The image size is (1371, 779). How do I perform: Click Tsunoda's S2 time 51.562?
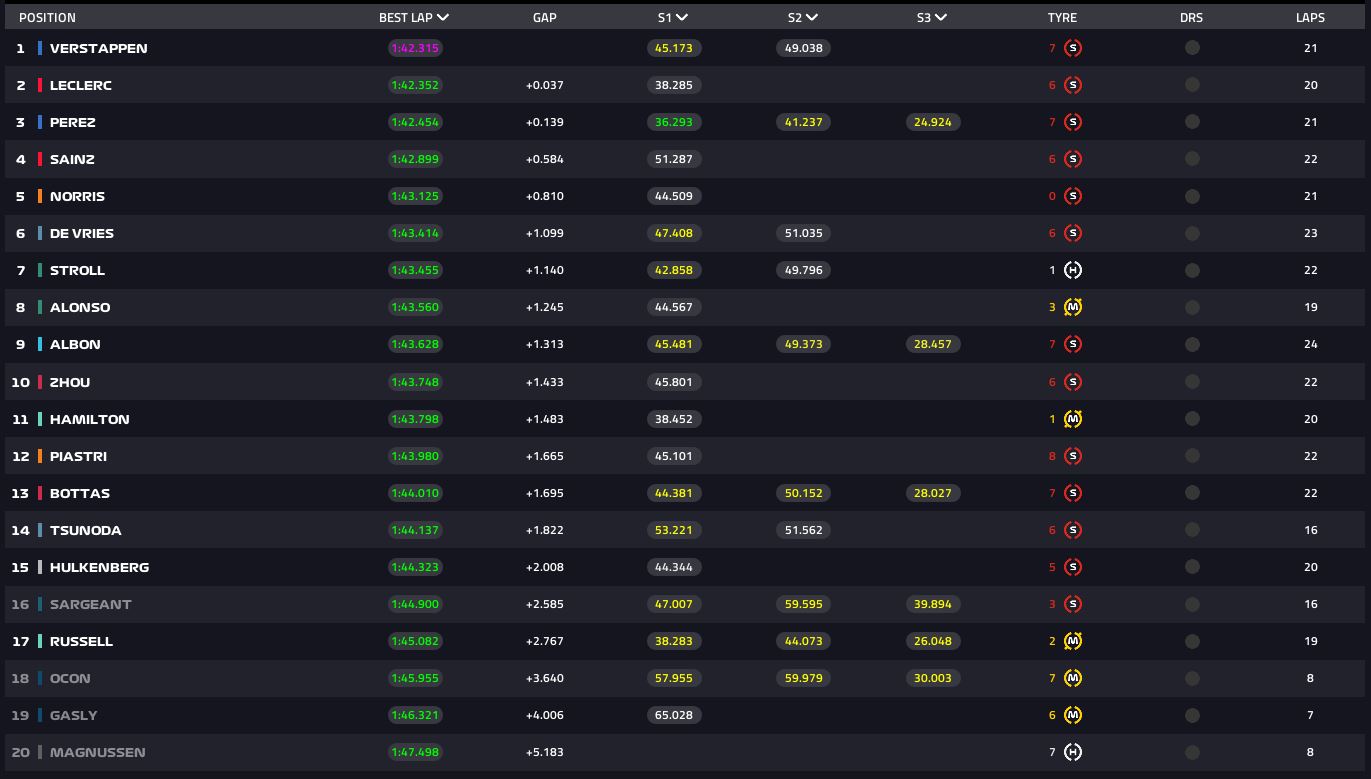click(803, 530)
